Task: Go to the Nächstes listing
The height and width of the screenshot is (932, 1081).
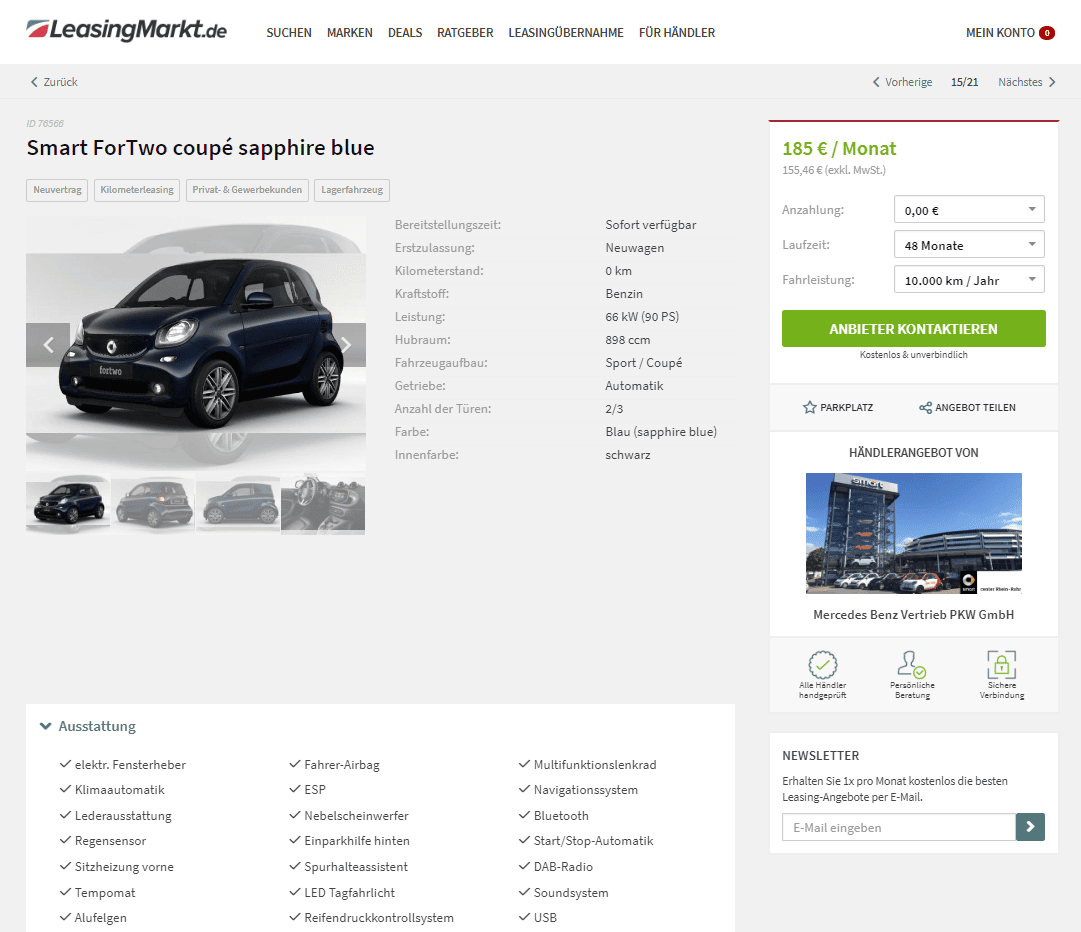Action: (x=1027, y=82)
